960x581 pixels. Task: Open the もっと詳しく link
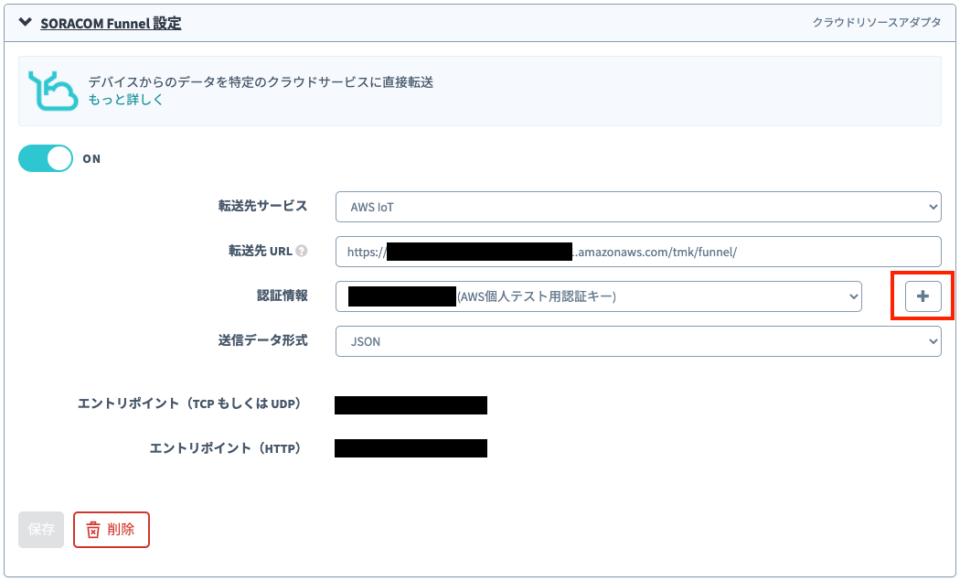pyautogui.click(x=126, y=100)
